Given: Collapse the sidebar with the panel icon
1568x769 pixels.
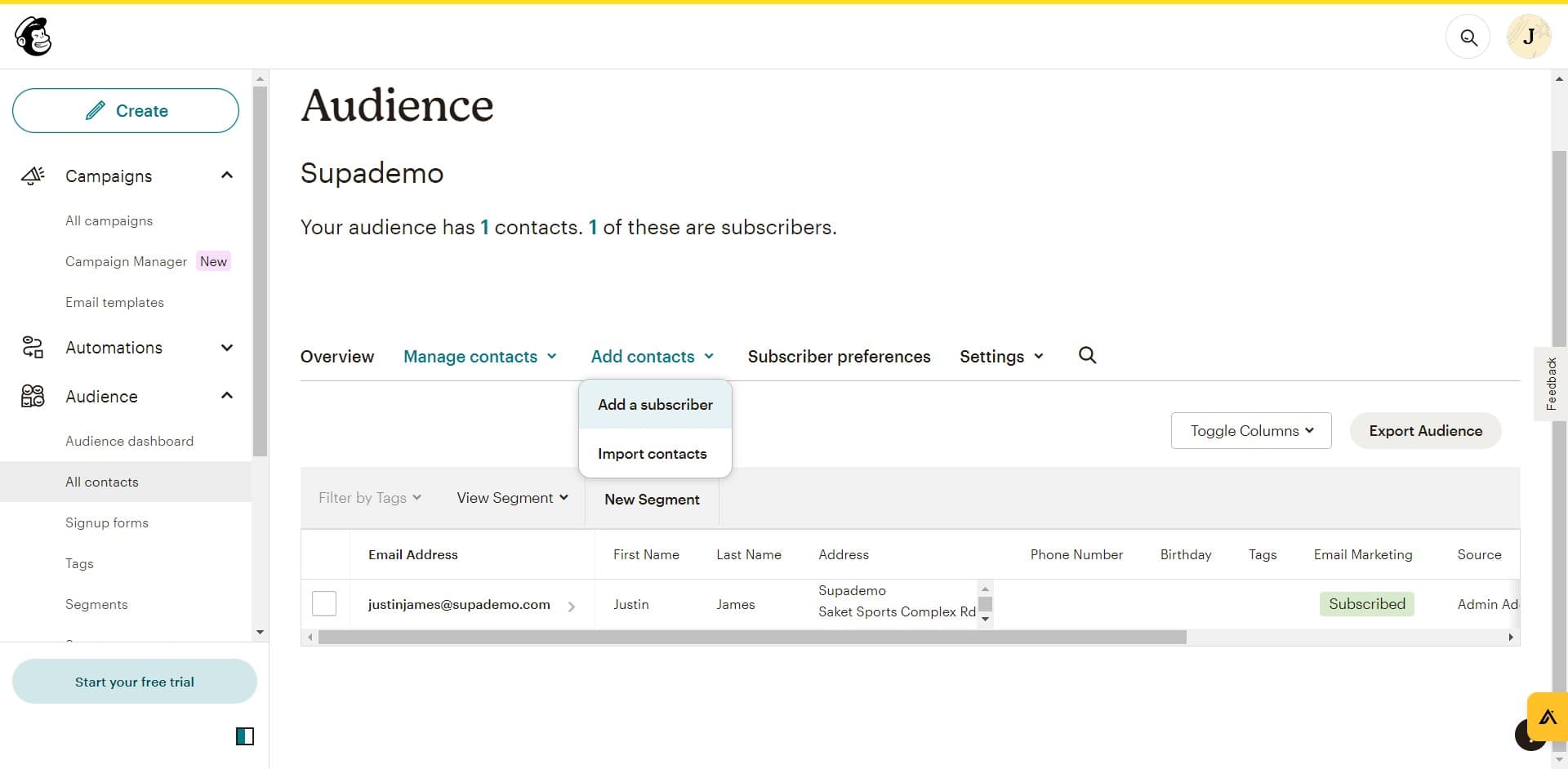Looking at the screenshot, I should (244, 736).
